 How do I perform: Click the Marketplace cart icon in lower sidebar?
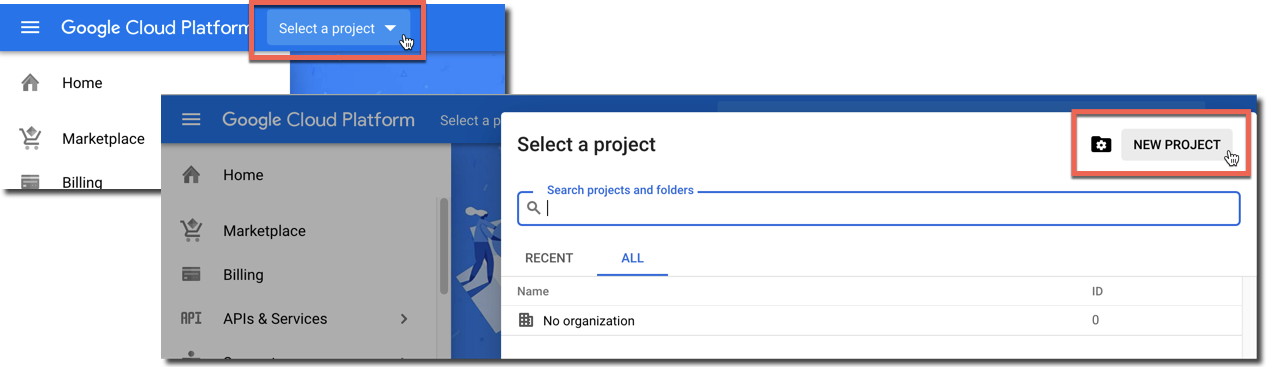tap(191, 230)
